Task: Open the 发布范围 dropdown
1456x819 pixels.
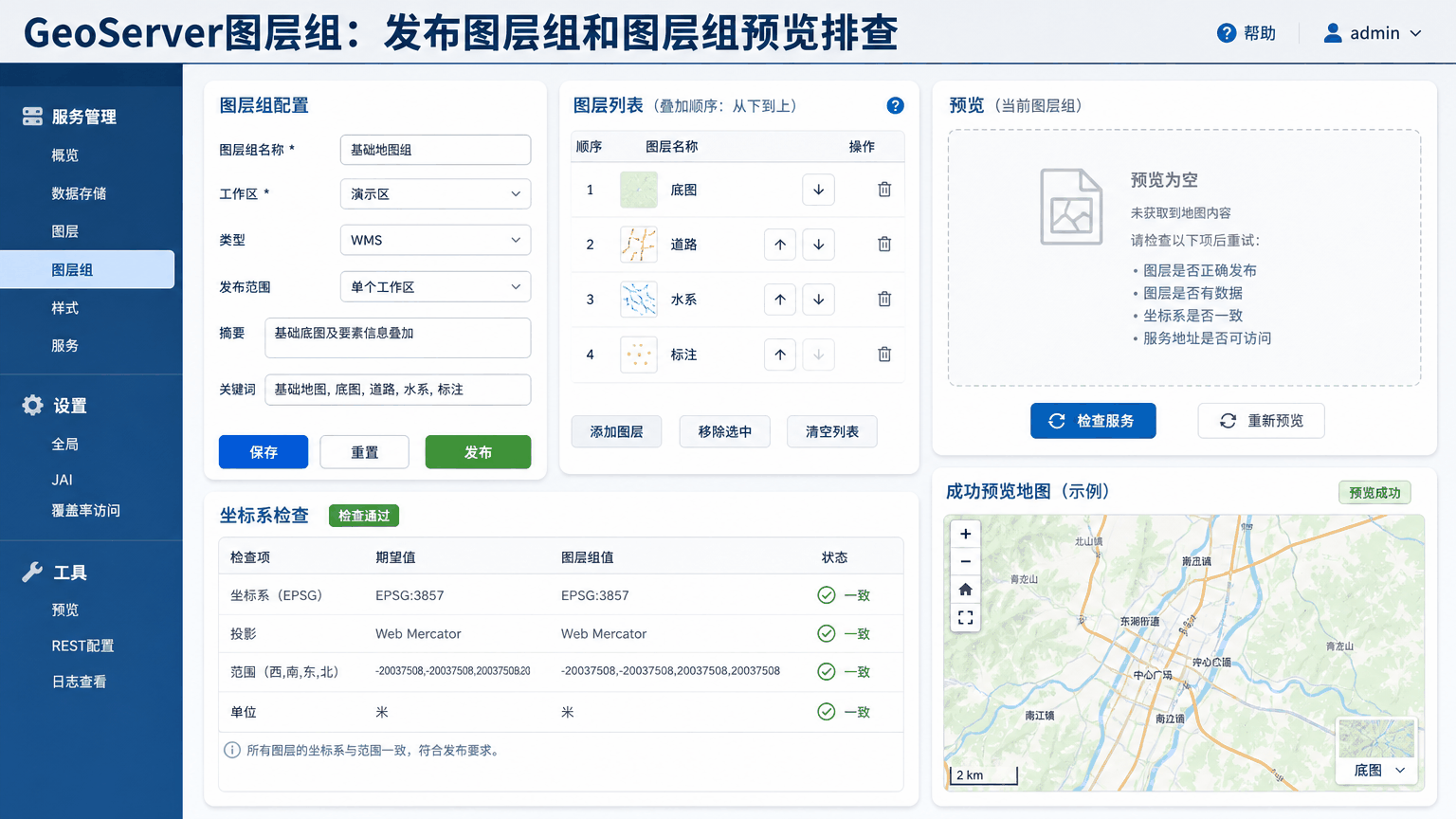Action: (x=435, y=286)
